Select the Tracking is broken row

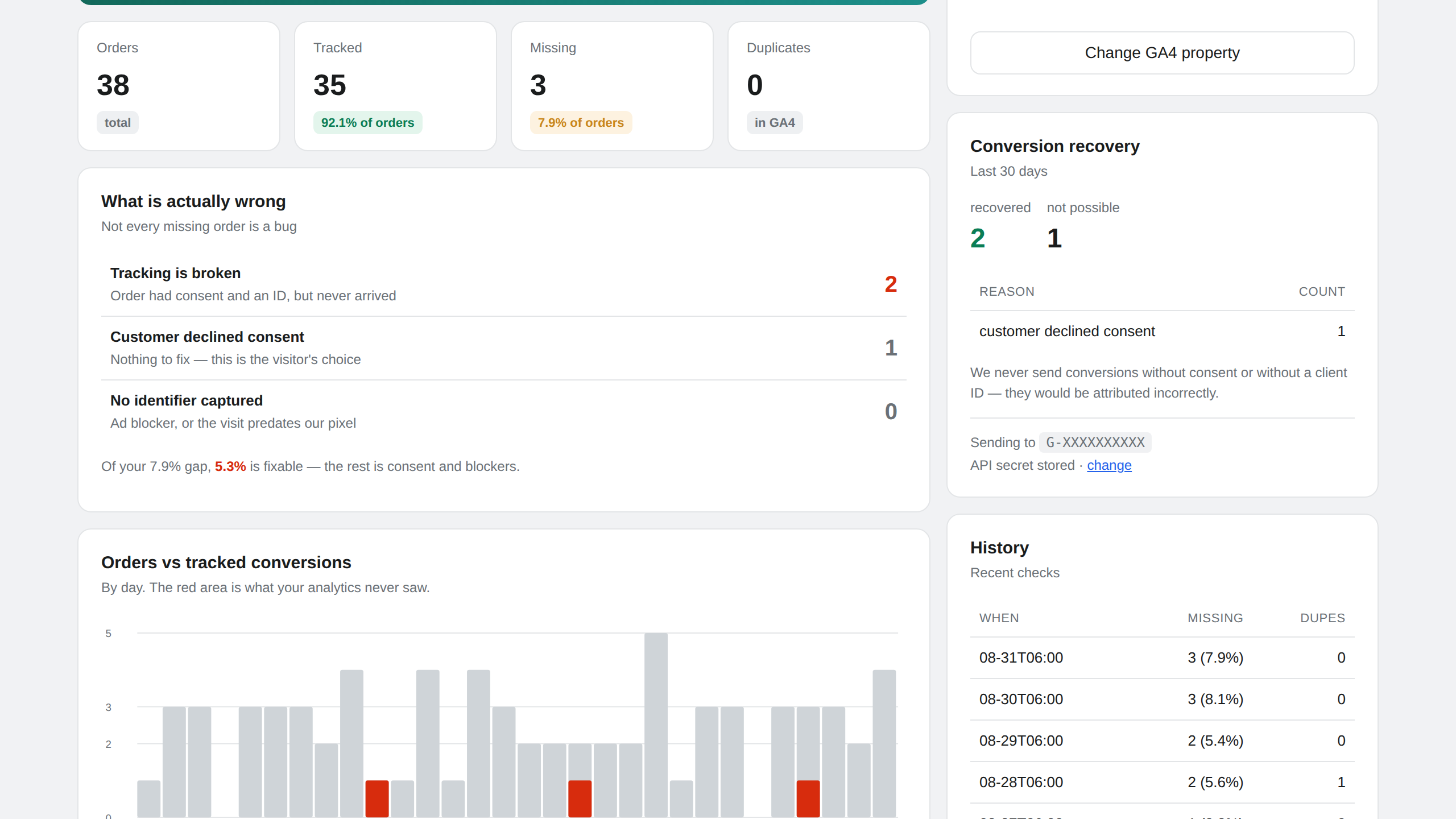point(504,284)
